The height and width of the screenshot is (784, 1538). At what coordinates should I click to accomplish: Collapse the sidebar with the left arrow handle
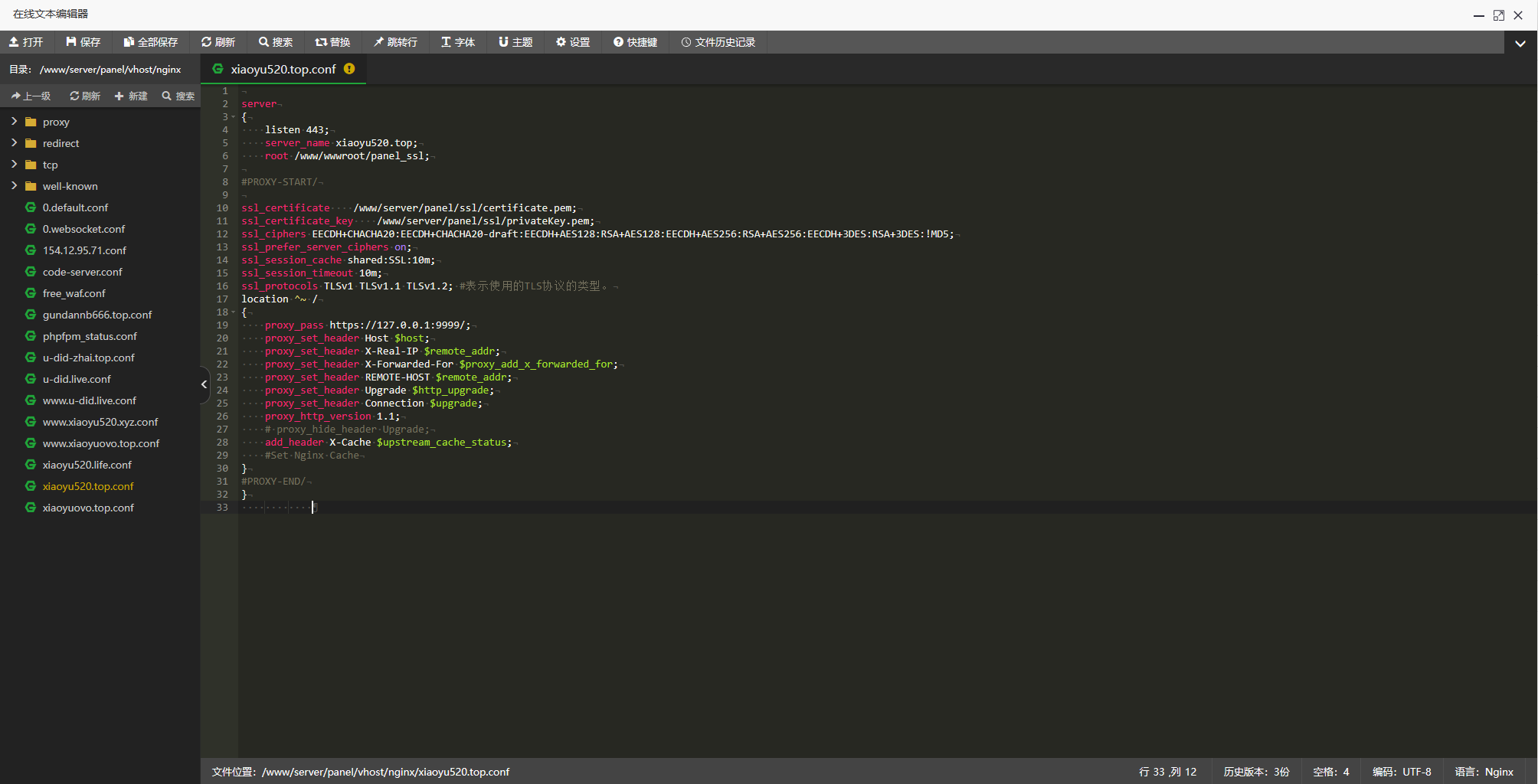204,384
